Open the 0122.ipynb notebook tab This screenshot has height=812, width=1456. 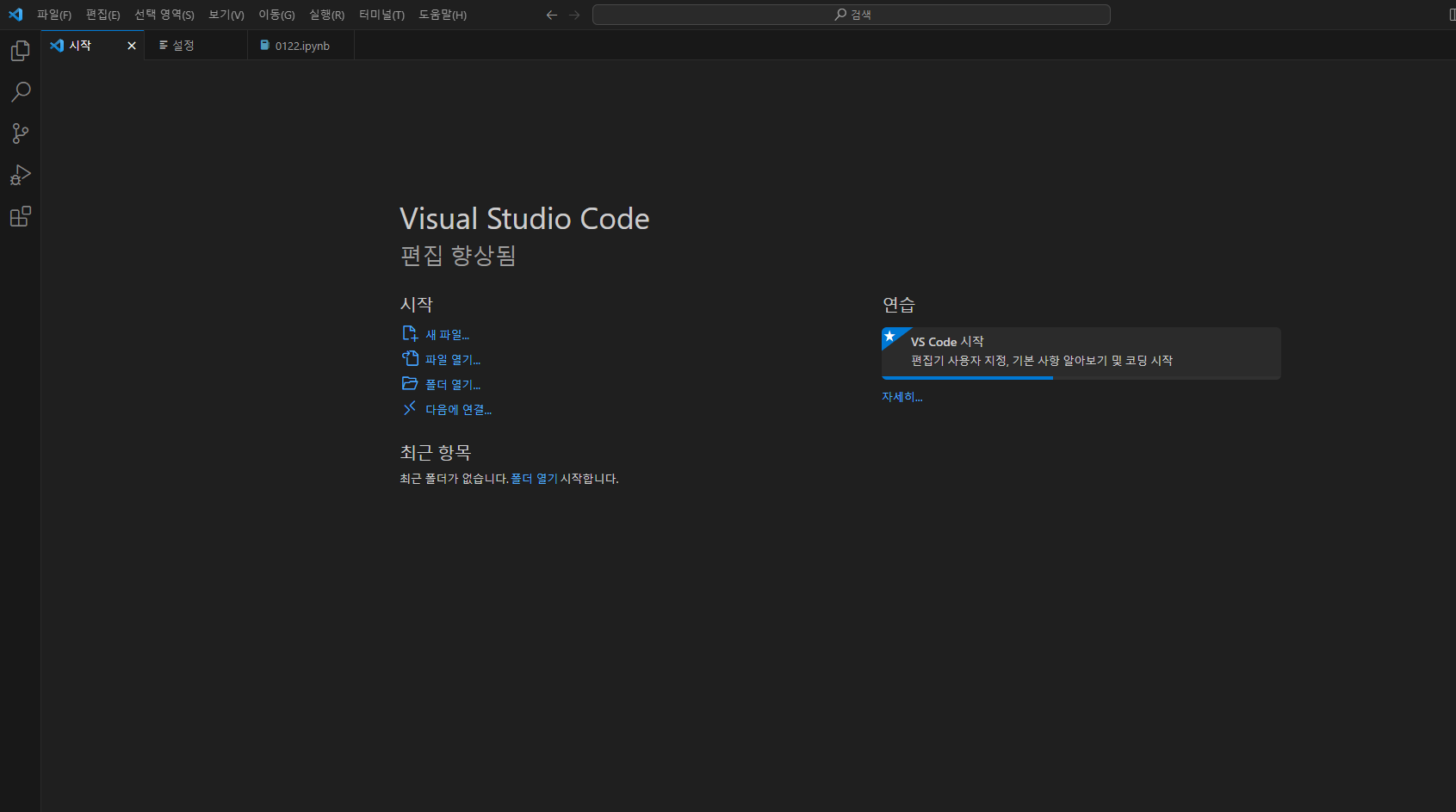[x=300, y=45]
